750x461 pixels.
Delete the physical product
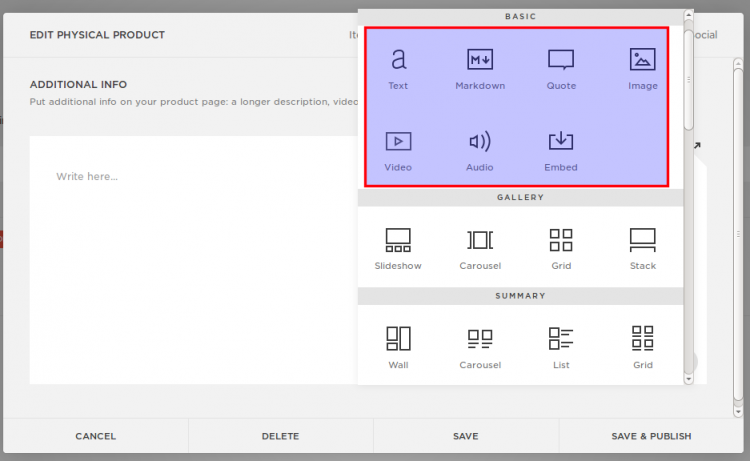(x=280, y=436)
